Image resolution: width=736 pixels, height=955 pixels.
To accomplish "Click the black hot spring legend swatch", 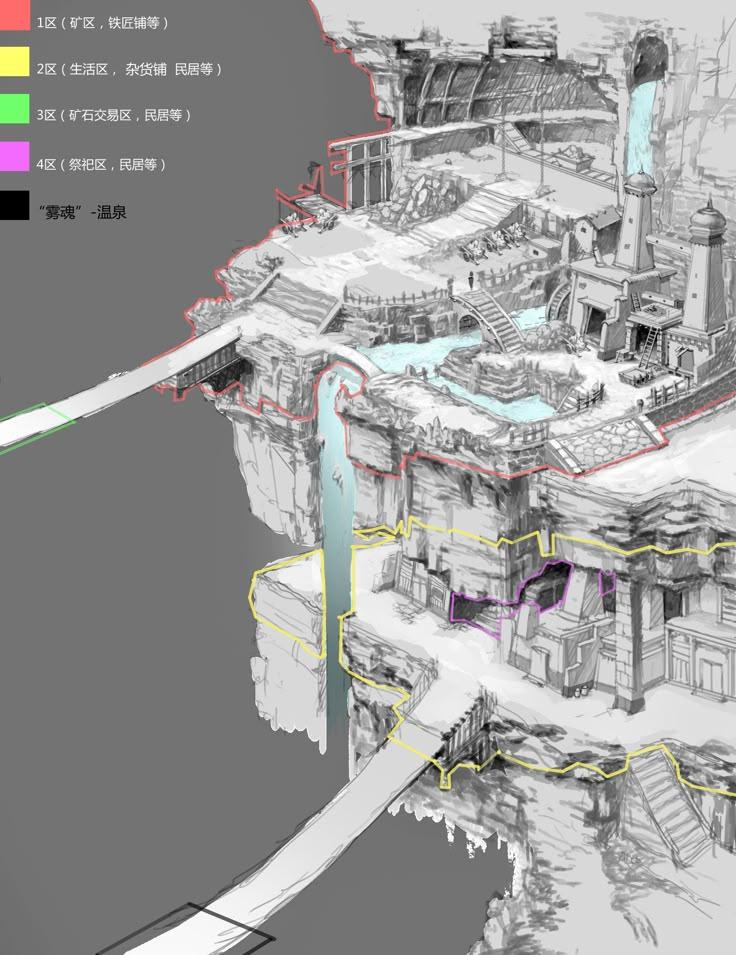I will point(15,205).
